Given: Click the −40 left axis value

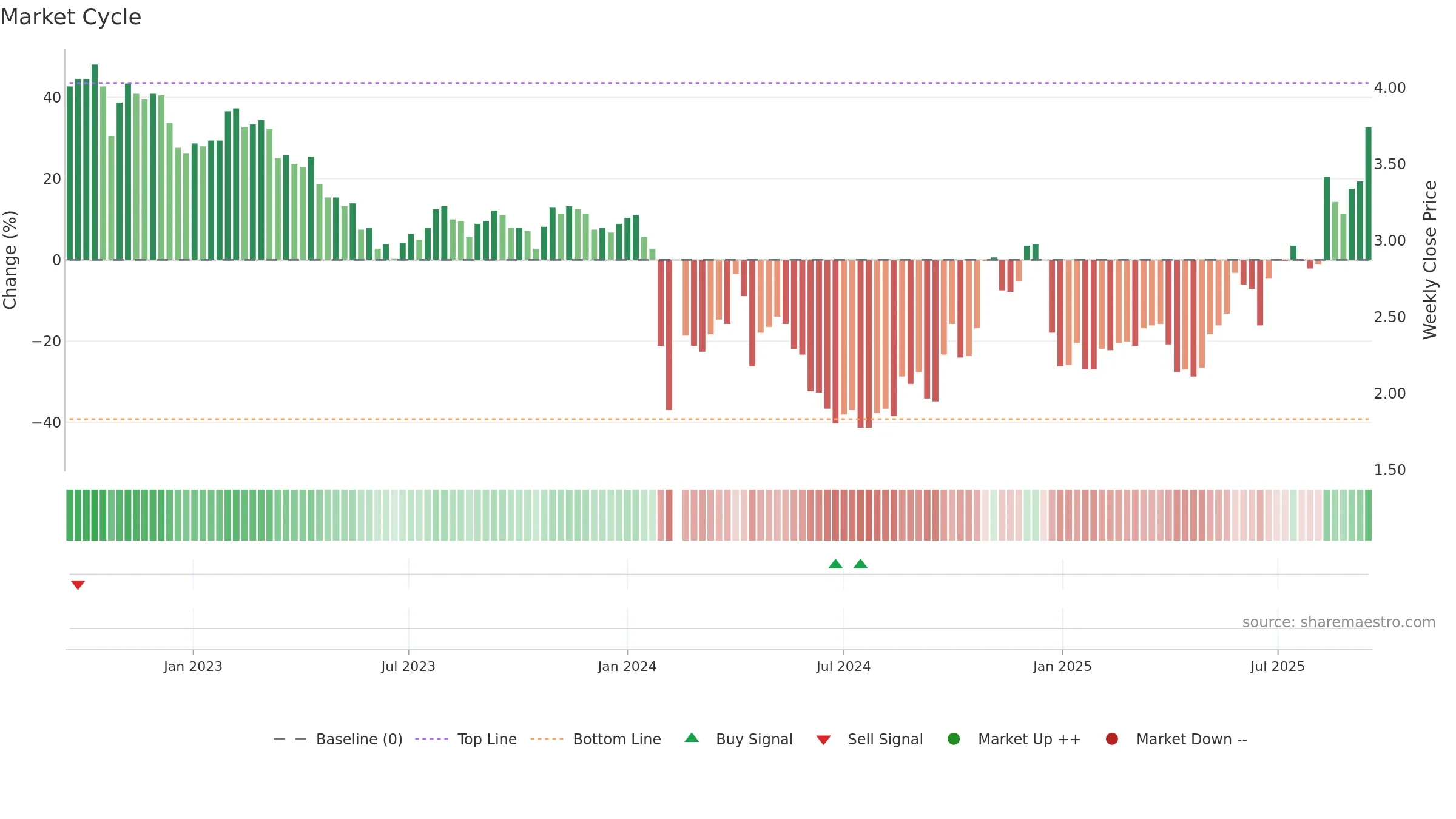Looking at the screenshot, I should (46, 422).
